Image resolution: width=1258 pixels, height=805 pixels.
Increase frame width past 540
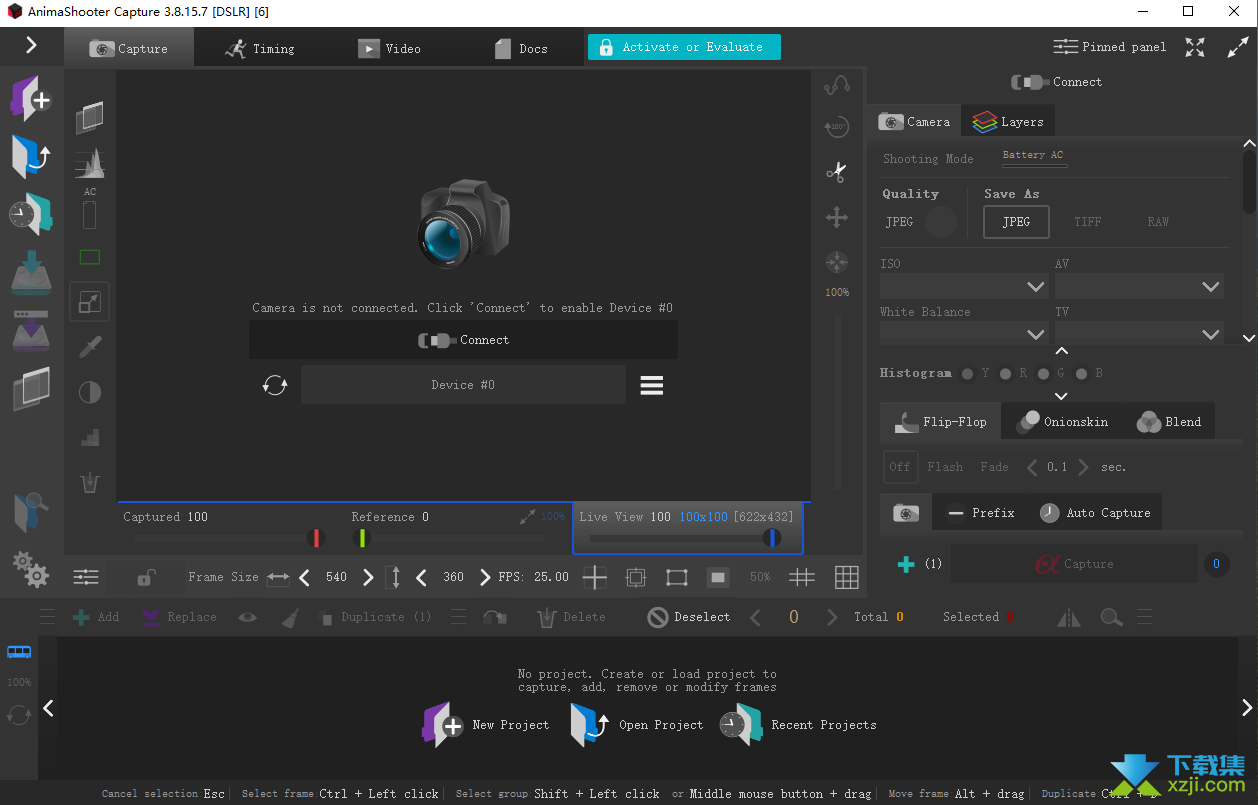[x=368, y=577]
